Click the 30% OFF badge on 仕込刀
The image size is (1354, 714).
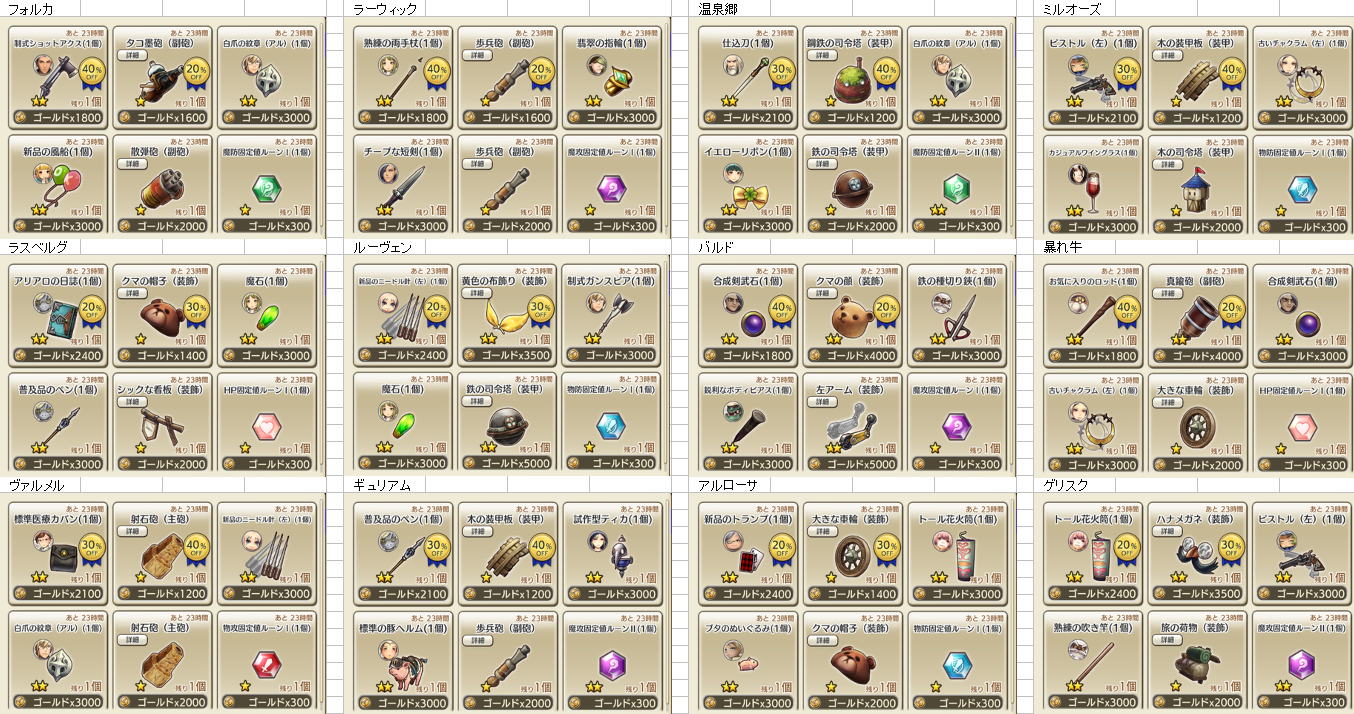[x=783, y=70]
